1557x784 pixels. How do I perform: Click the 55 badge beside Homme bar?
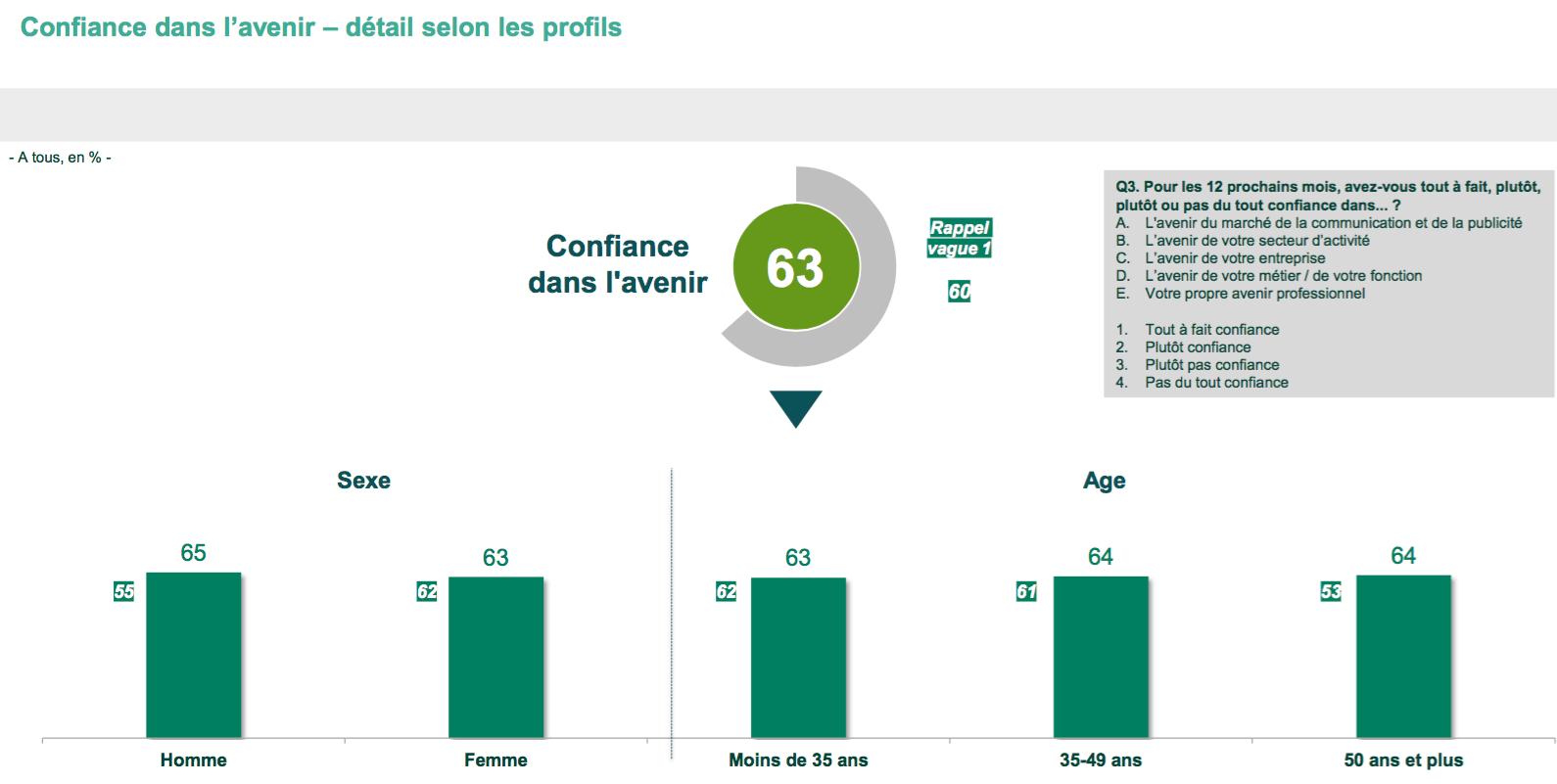123,591
